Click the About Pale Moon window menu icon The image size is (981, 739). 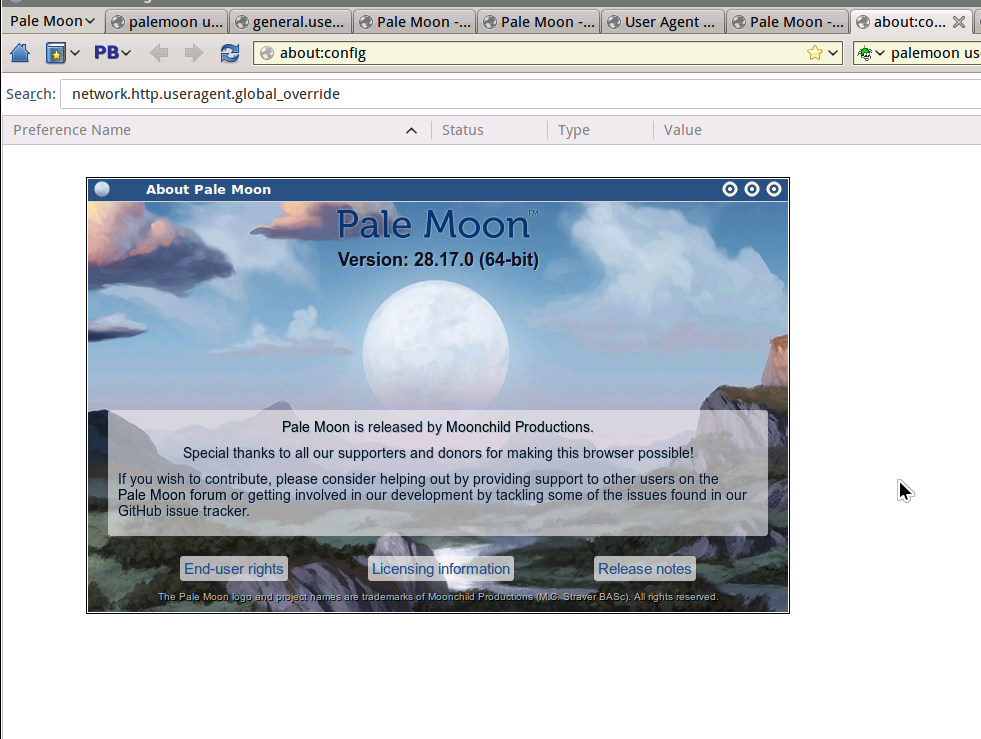click(x=102, y=189)
